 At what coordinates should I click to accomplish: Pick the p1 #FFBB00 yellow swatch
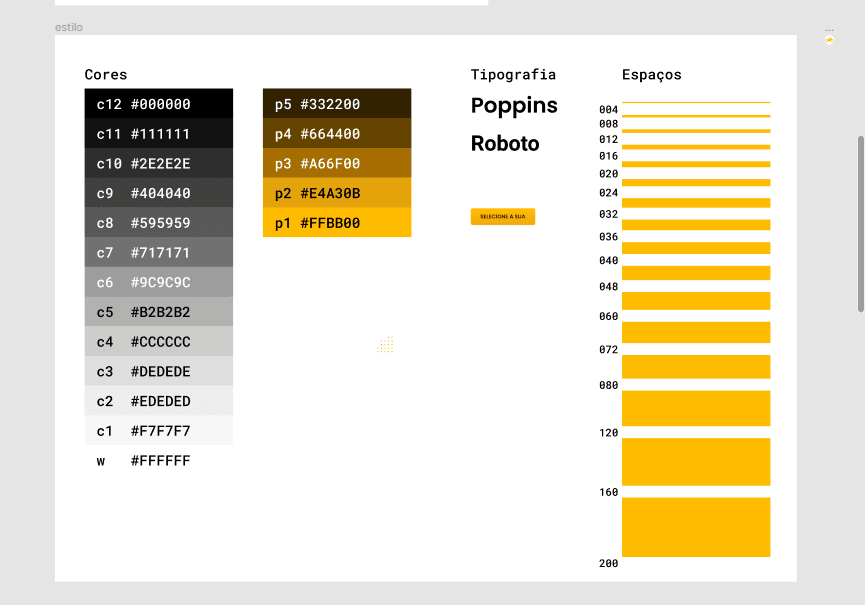click(x=337, y=223)
